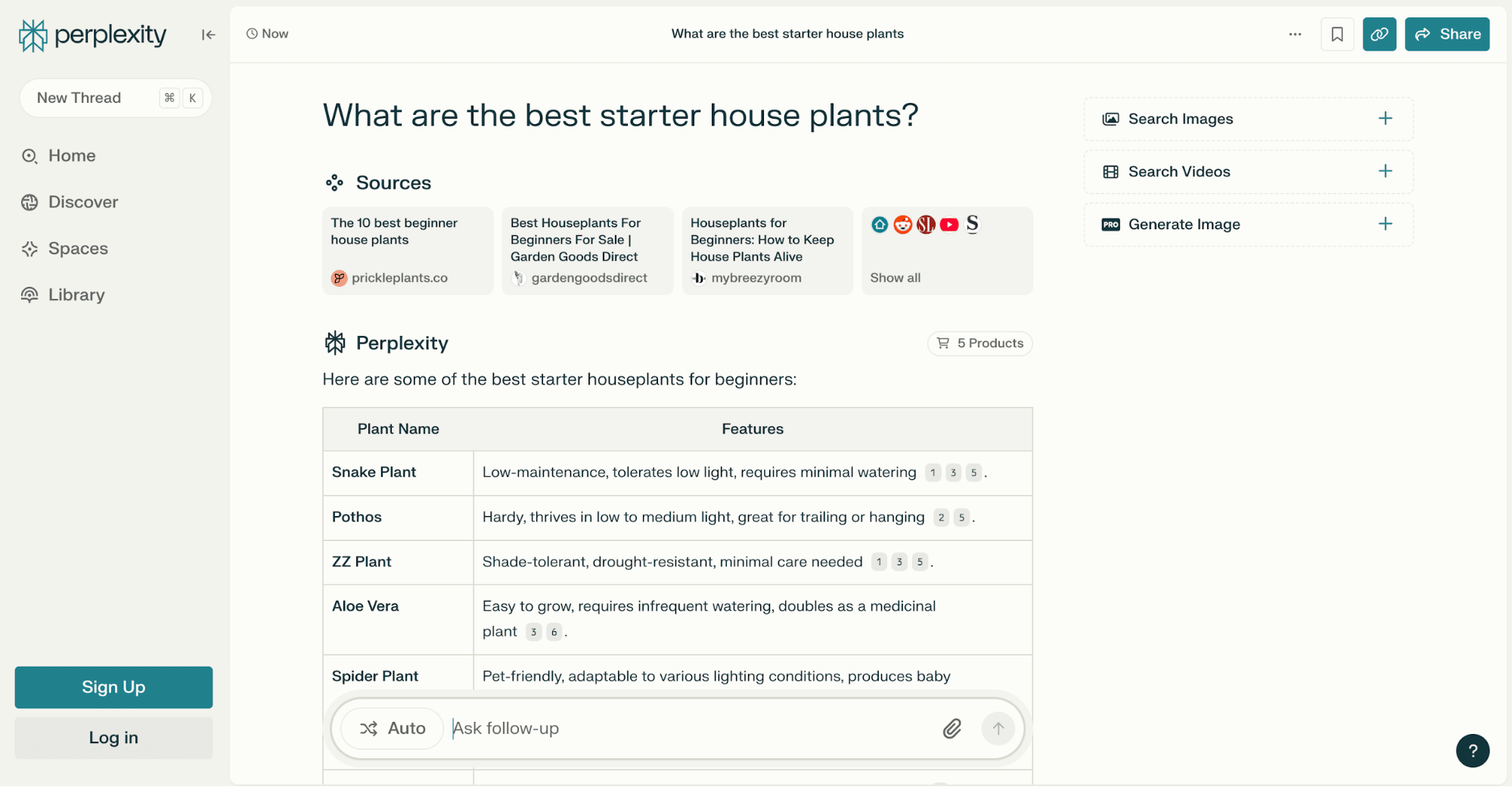Screen dimensions: 1512x787
Task: Click the Perplexity logo in sidebar
Action: (92, 35)
